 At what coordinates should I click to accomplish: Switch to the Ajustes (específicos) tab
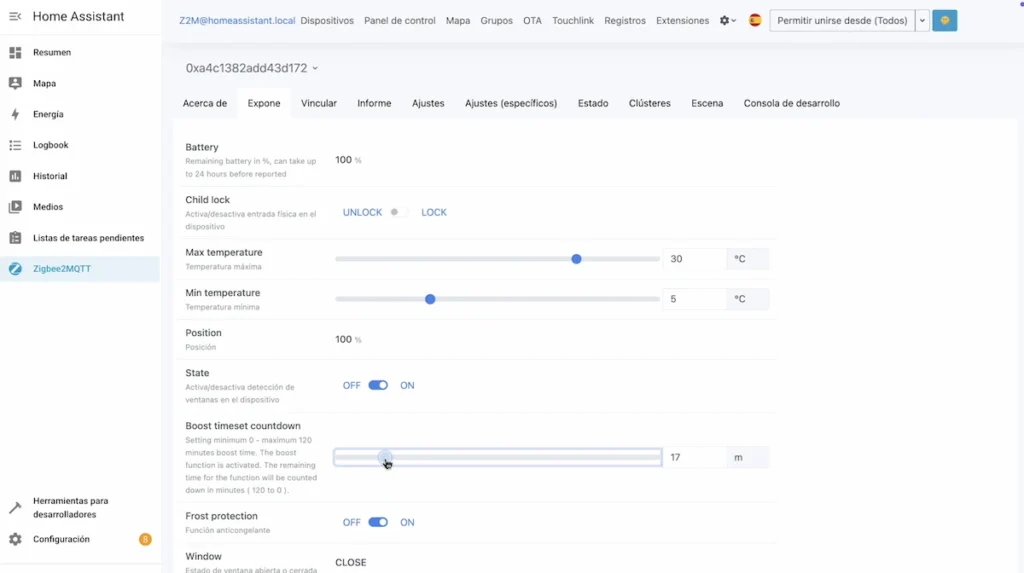point(510,103)
